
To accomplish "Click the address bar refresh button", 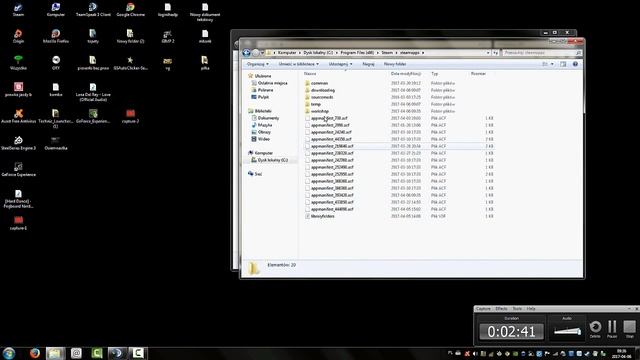I will 496,53.
